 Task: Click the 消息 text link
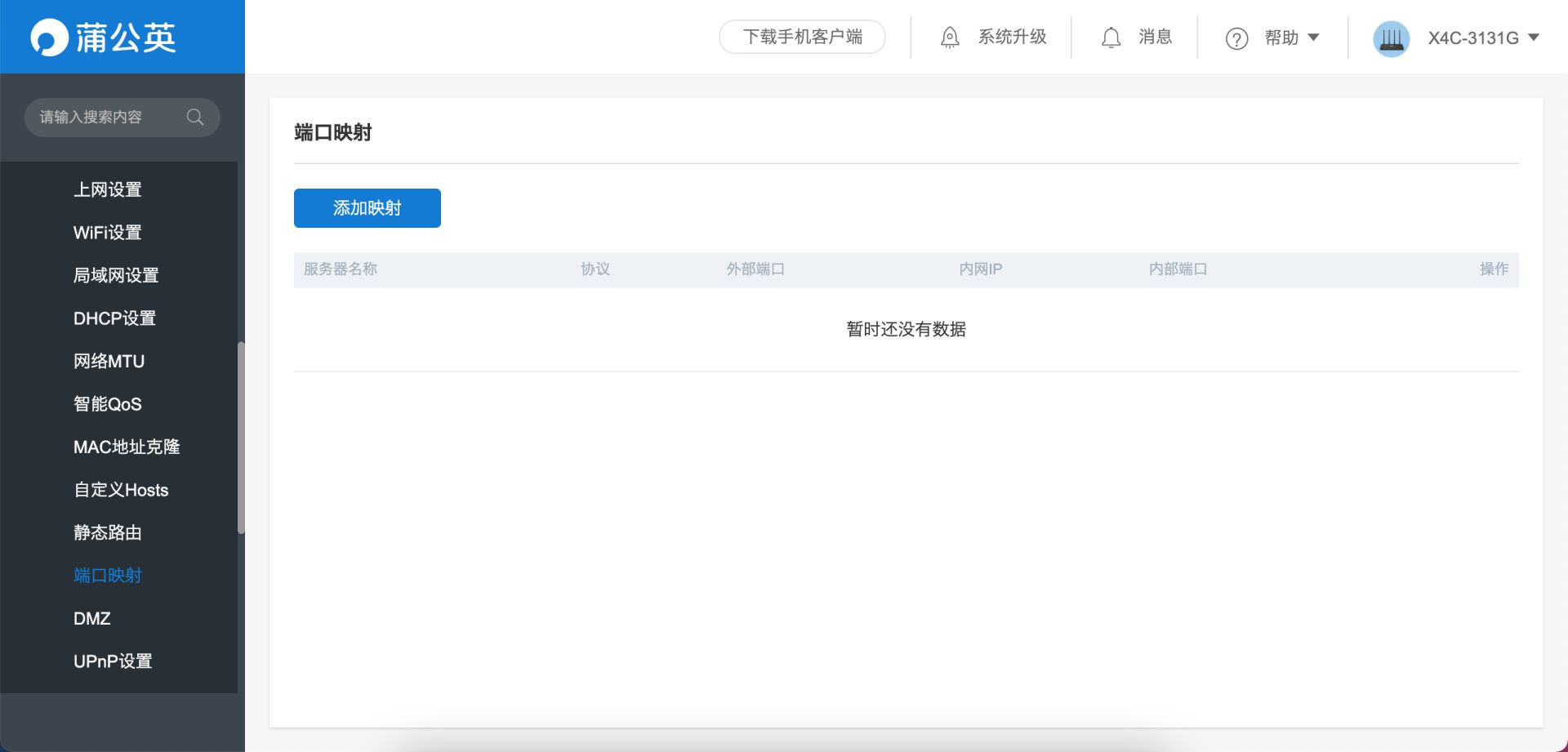point(1156,37)
